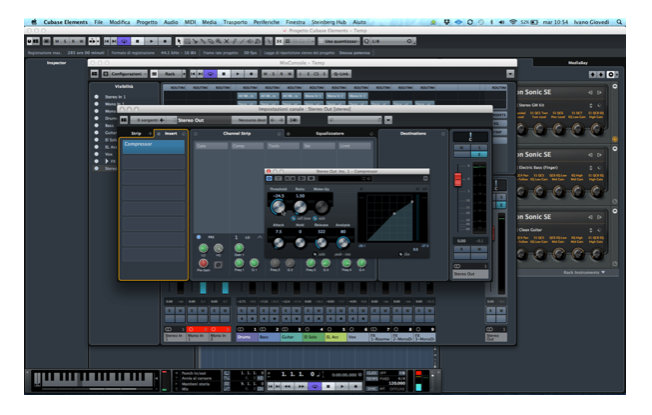Open the Configurazioni dropdown in MixConsole
Image resolution: width=652 pixels, height=415 pixels.
coord(125,74)
